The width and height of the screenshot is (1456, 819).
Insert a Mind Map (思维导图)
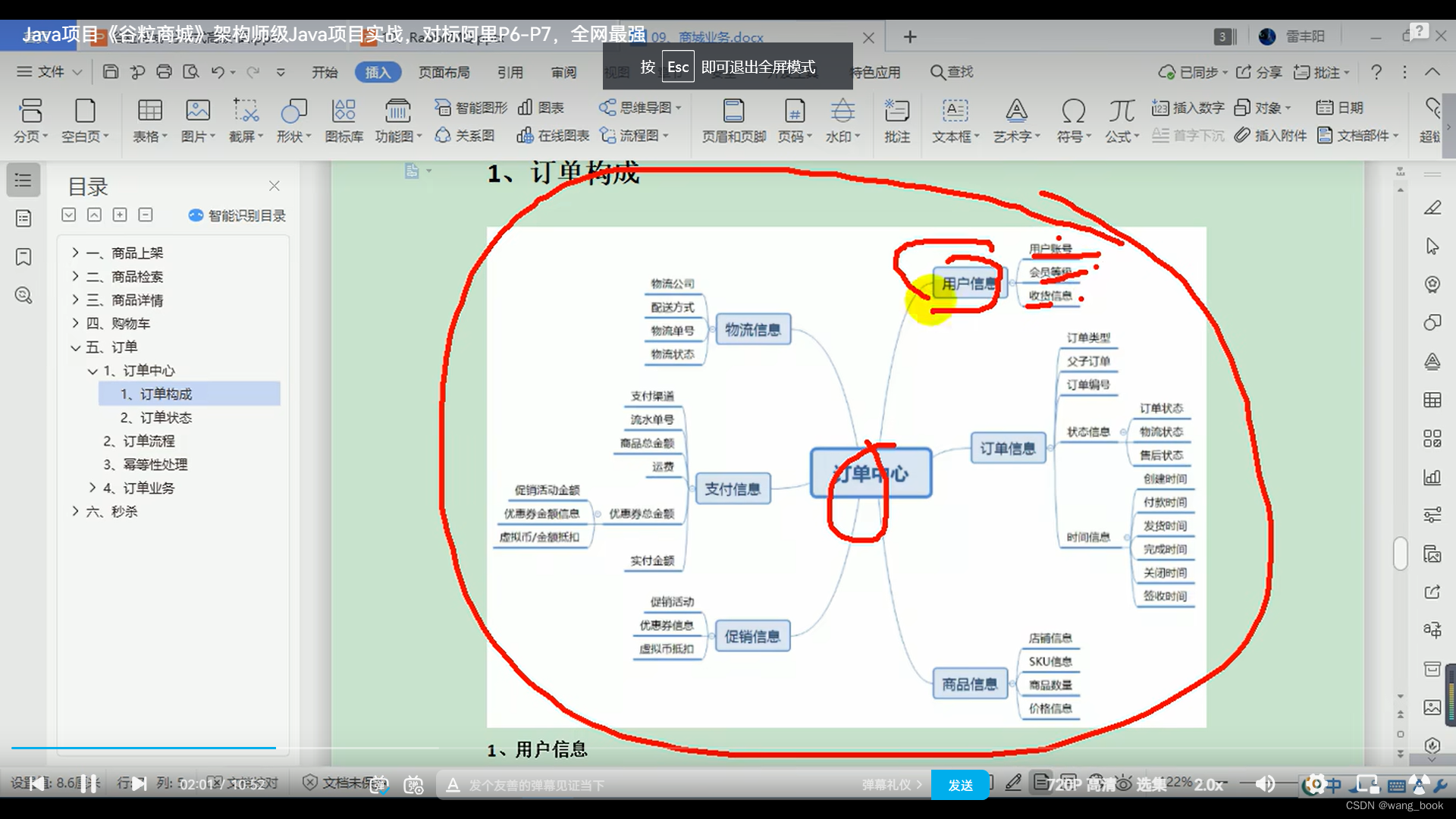pos(640,108)
